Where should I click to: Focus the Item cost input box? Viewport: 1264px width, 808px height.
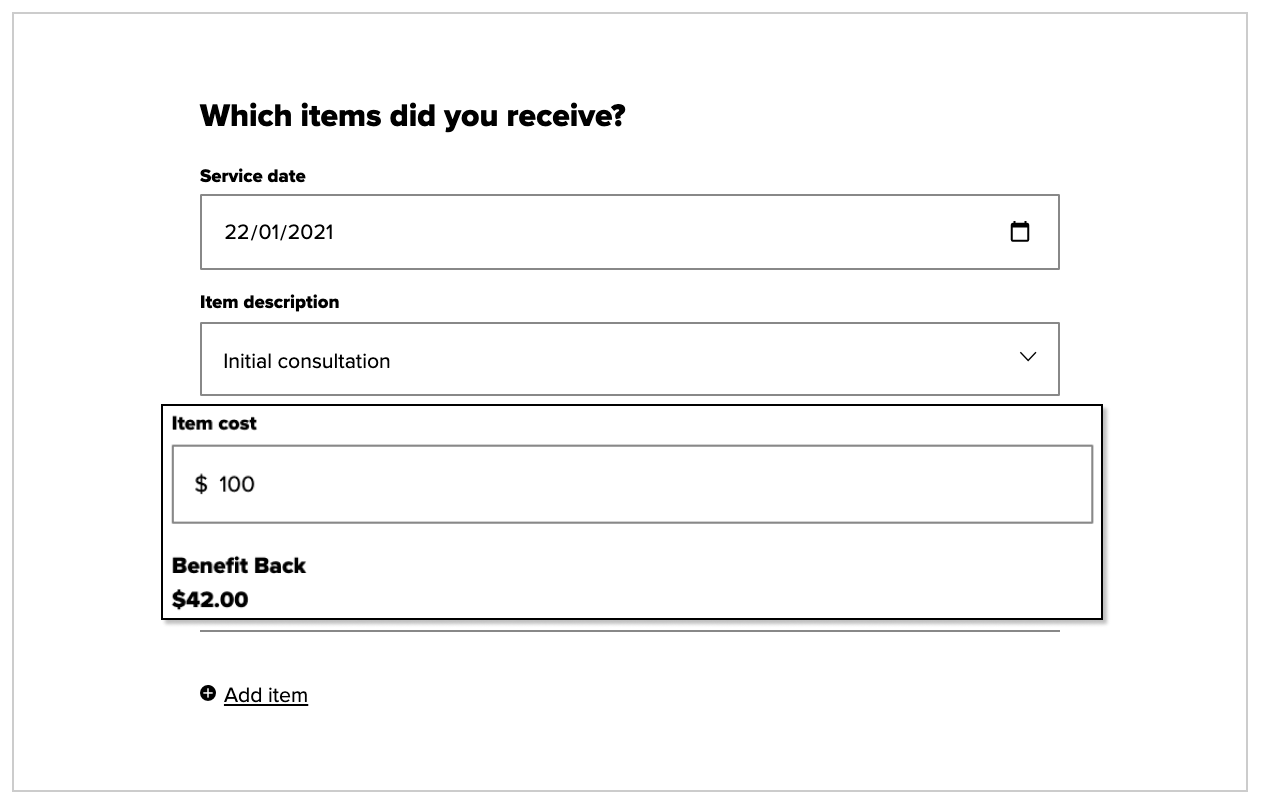(632, 484)
